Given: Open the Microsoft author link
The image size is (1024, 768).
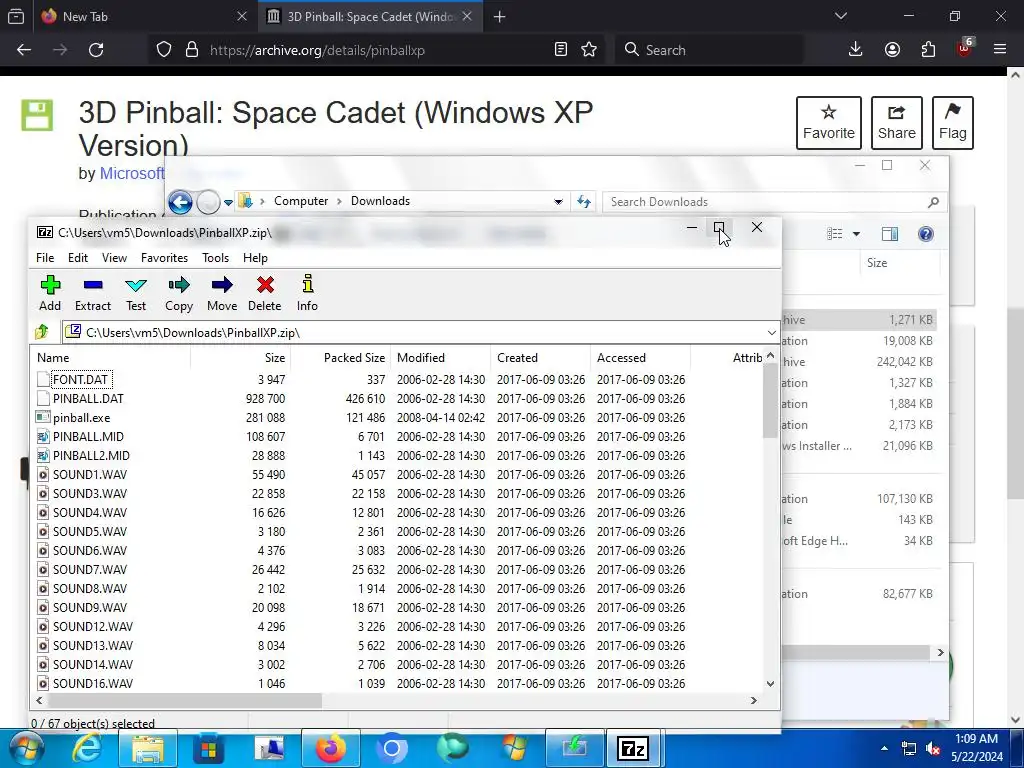Looking at the screenshot, I should (x=132, y=174).
